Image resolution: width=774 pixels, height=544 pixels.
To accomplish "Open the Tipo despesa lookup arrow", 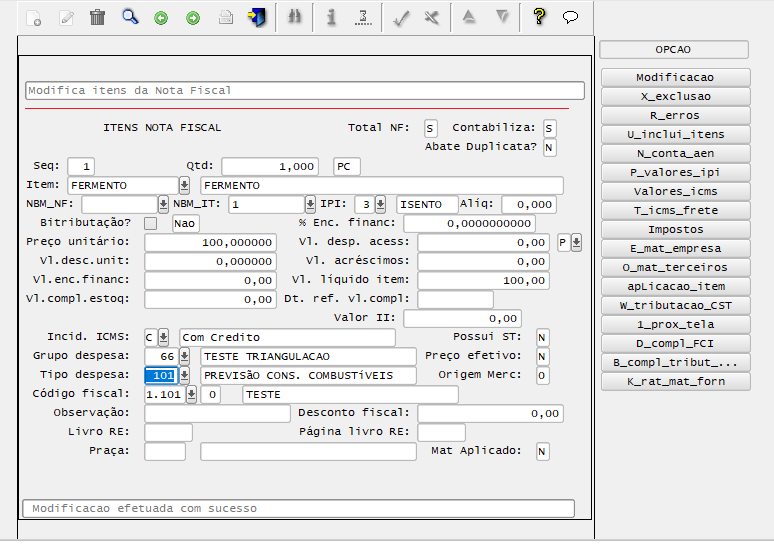I will pyautogui.click(x=184, y=376).
